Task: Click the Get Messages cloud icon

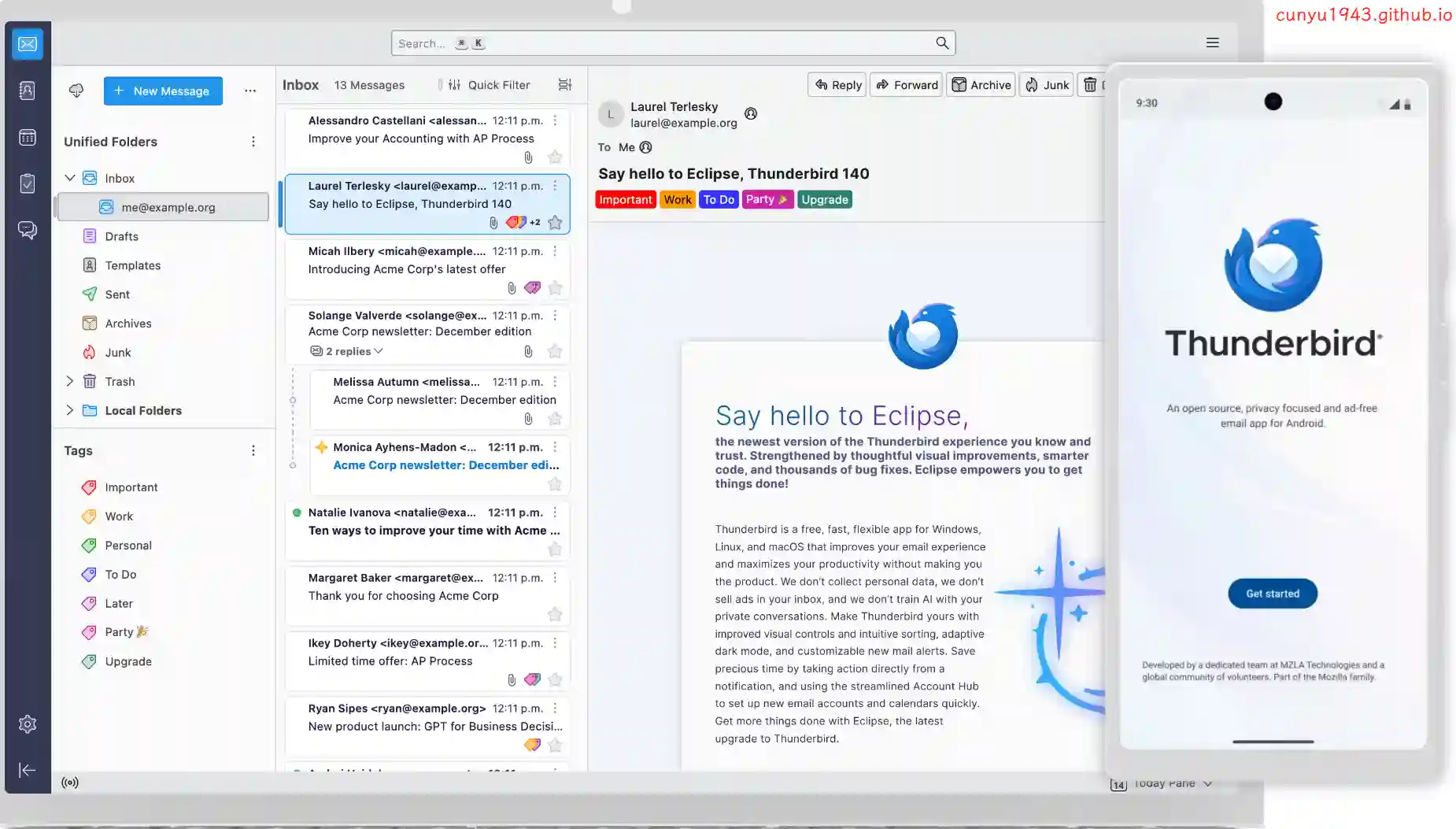Action: point(76,91)
